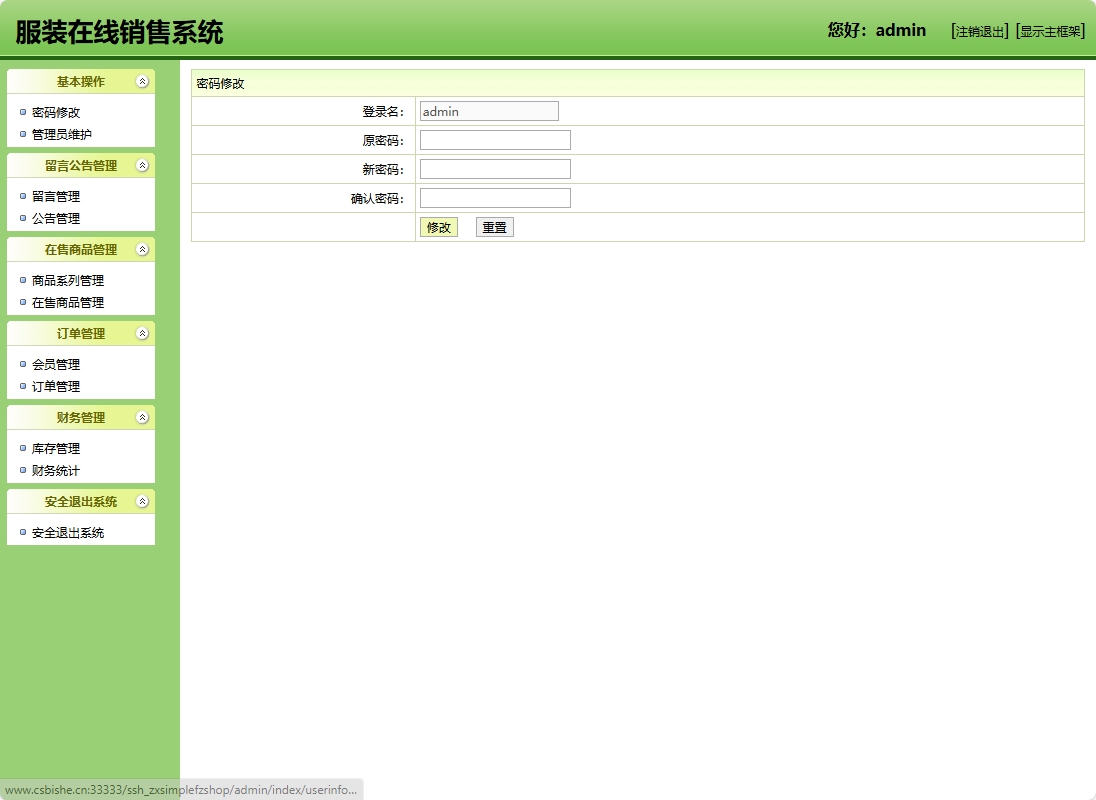
Task: Collapse the 财务管理 section chevron
Action: 142,417
